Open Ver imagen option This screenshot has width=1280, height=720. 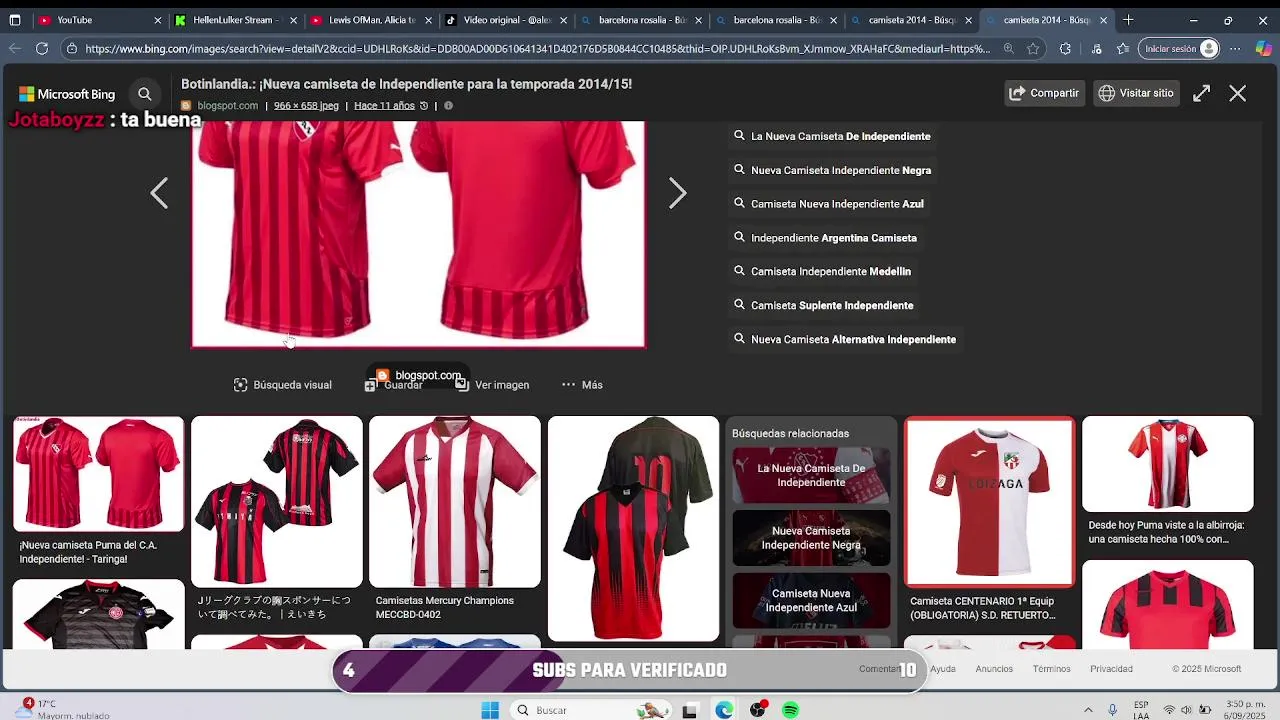492,385
